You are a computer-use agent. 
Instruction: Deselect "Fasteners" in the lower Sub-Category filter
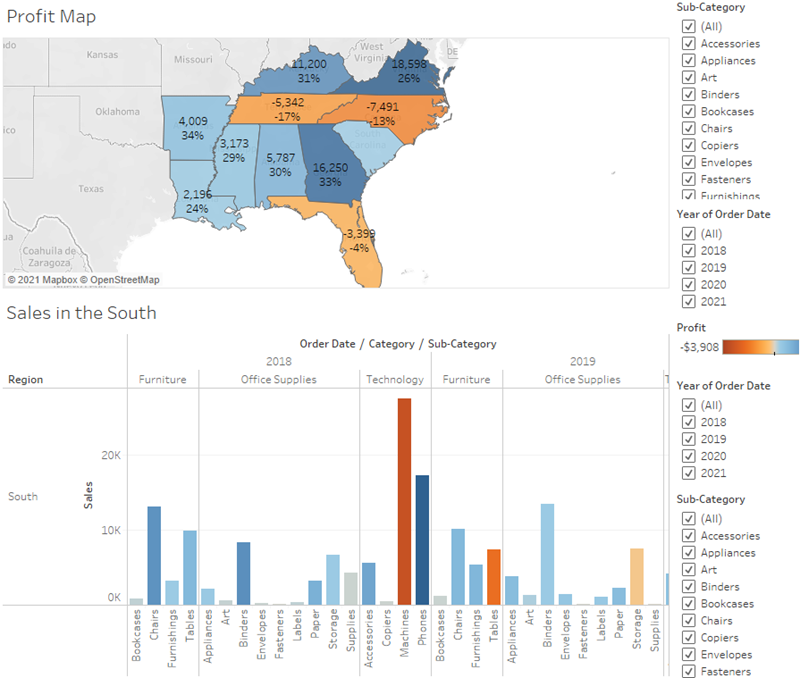click(689, 672)
